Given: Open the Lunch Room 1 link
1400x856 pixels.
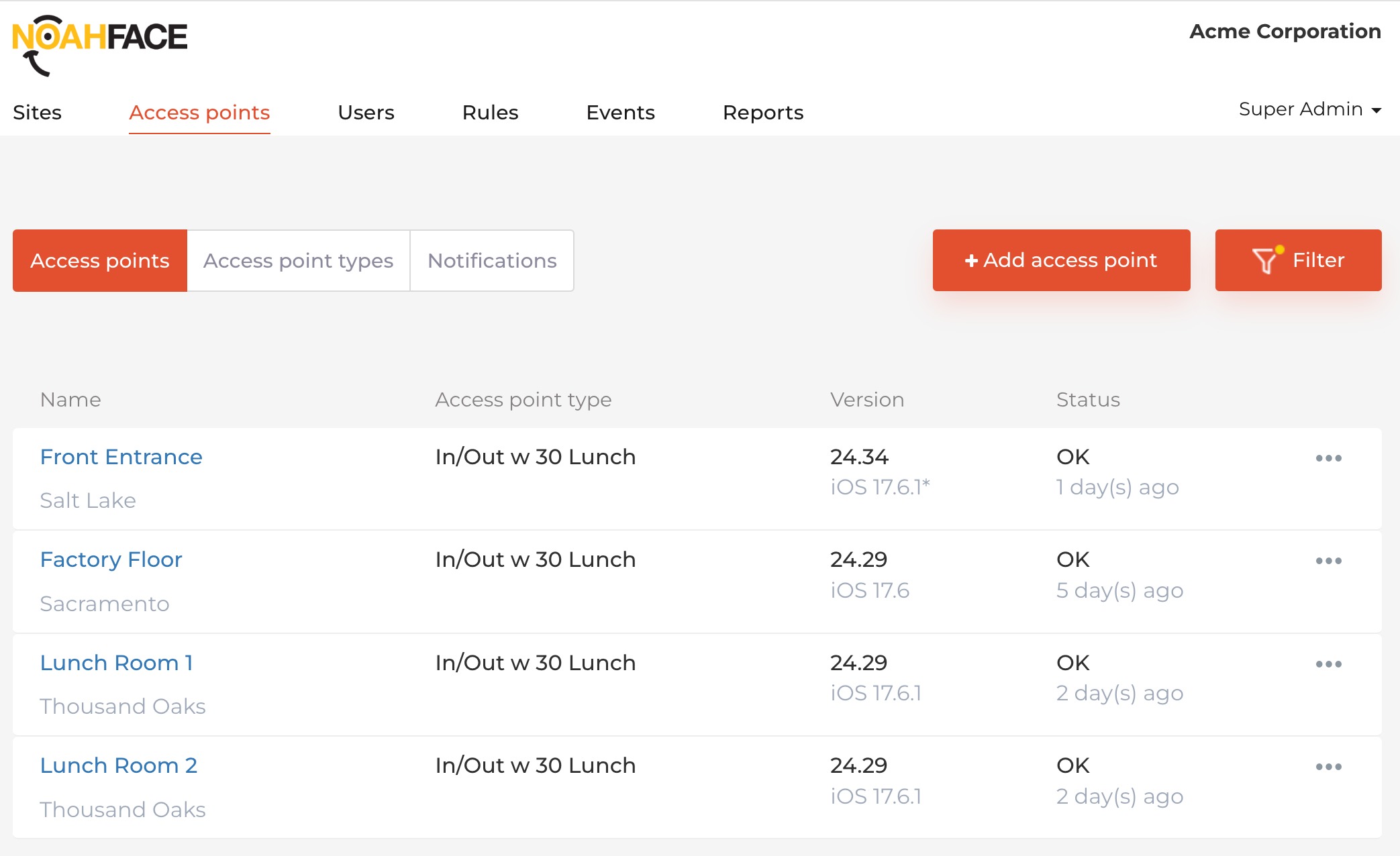Looking at the screenshot, I should click(x=117, y=663).
